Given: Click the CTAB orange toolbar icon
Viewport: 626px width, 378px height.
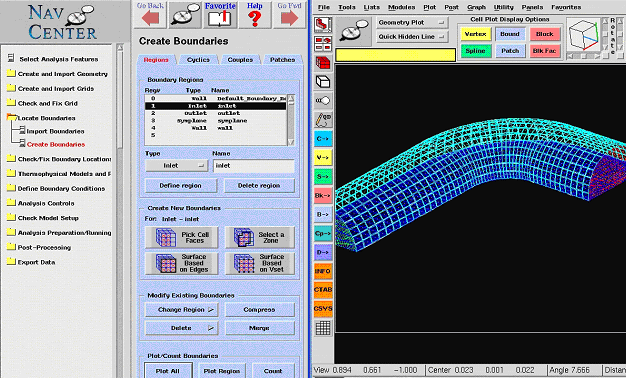Looking at the screenshot, I should pyautogui.click(x=323, y=290).
